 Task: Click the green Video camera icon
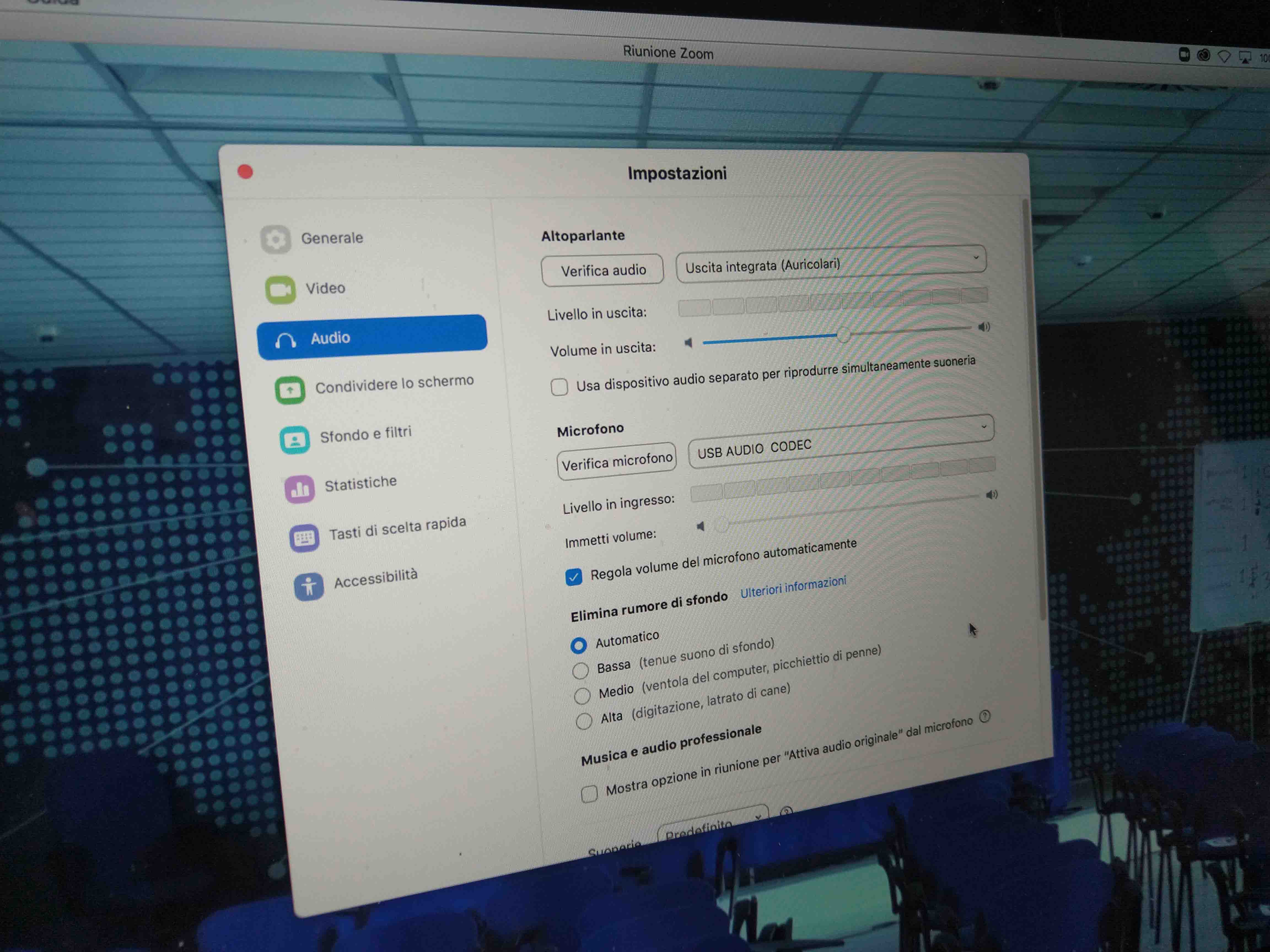[x=280, y=290]
